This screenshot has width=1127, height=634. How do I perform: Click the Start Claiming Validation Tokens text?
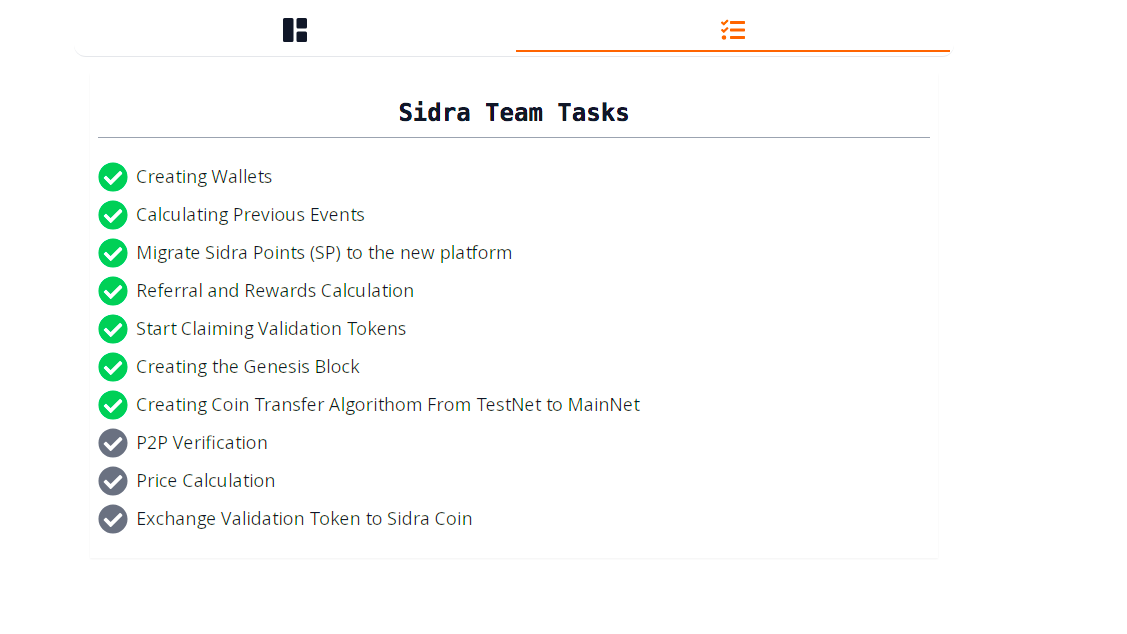click(271, 329)
